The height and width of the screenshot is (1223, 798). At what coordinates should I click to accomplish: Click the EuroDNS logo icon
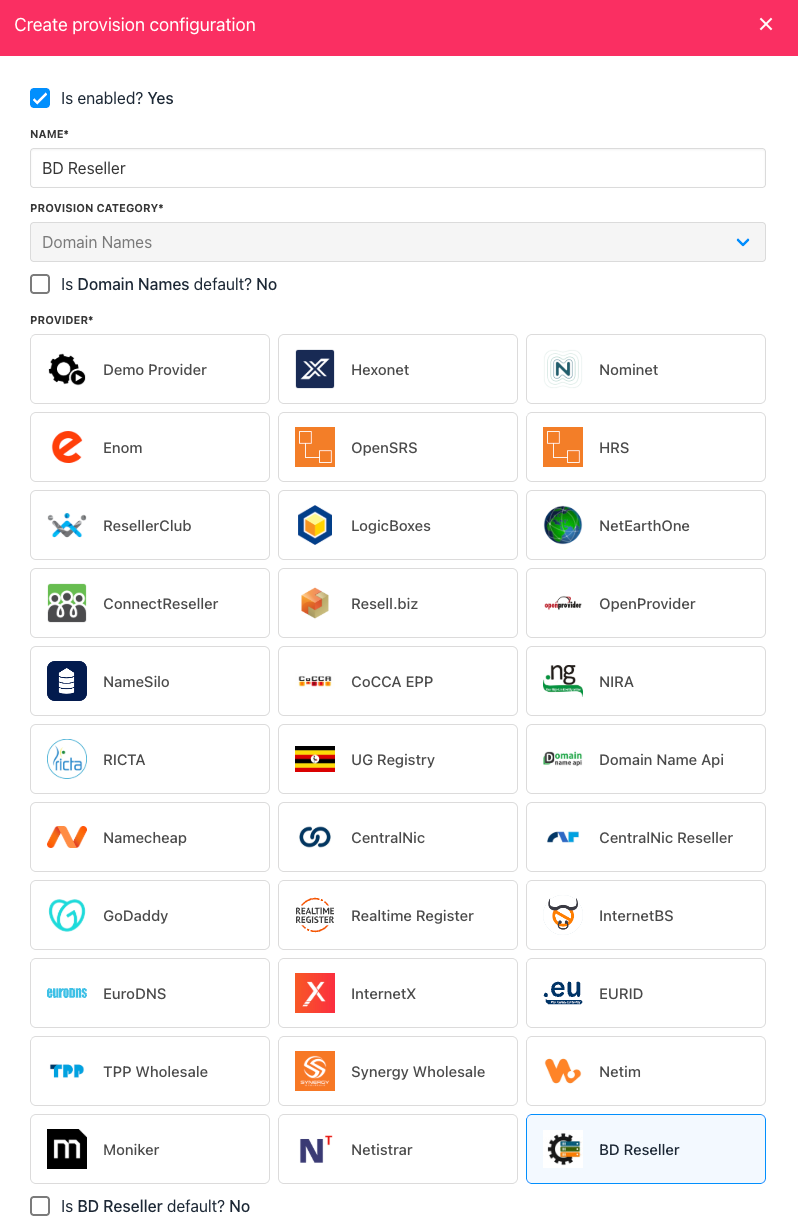(67, 994)
